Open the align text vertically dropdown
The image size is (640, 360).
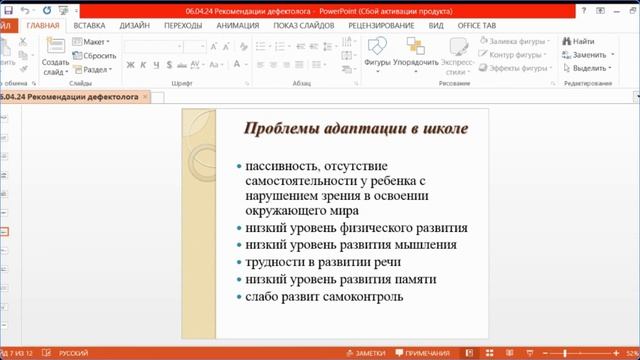click(x=349, y=56)
